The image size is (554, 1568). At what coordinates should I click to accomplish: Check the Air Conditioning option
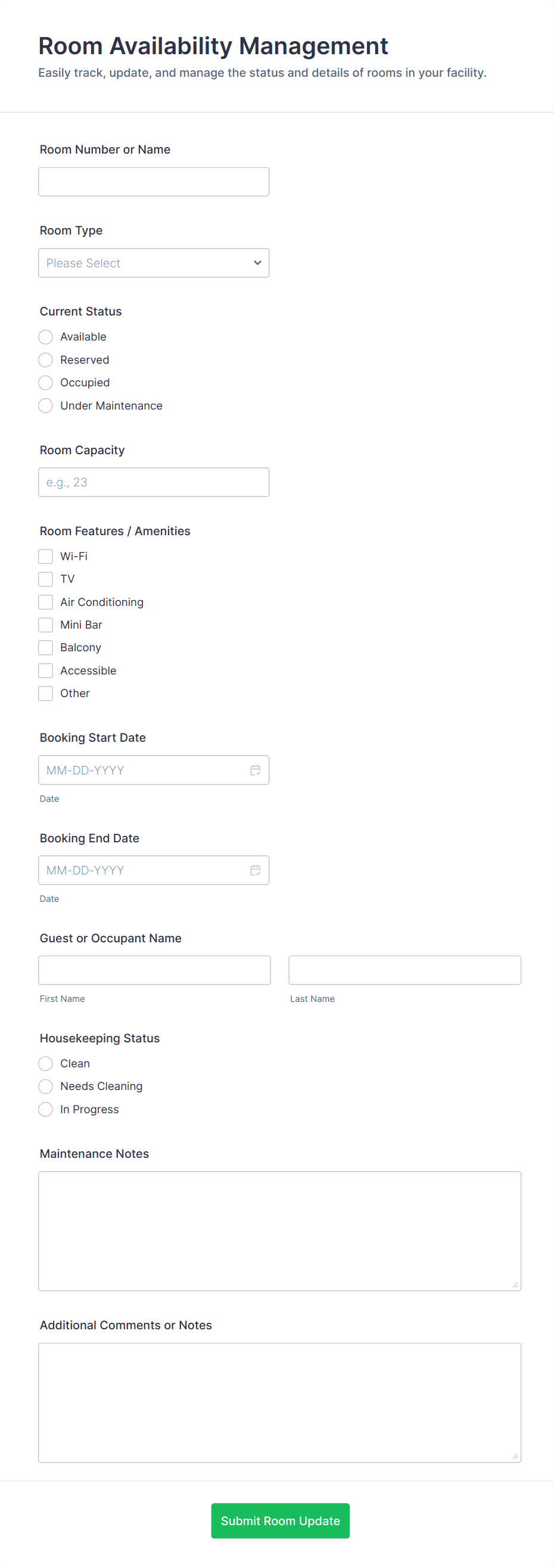[x=46, y=601]
